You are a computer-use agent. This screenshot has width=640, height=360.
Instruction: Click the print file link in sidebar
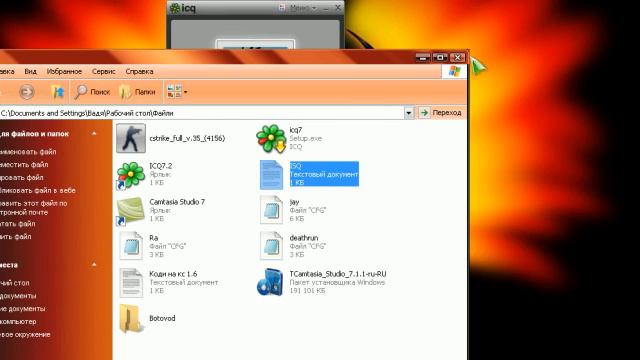point(18,224)
